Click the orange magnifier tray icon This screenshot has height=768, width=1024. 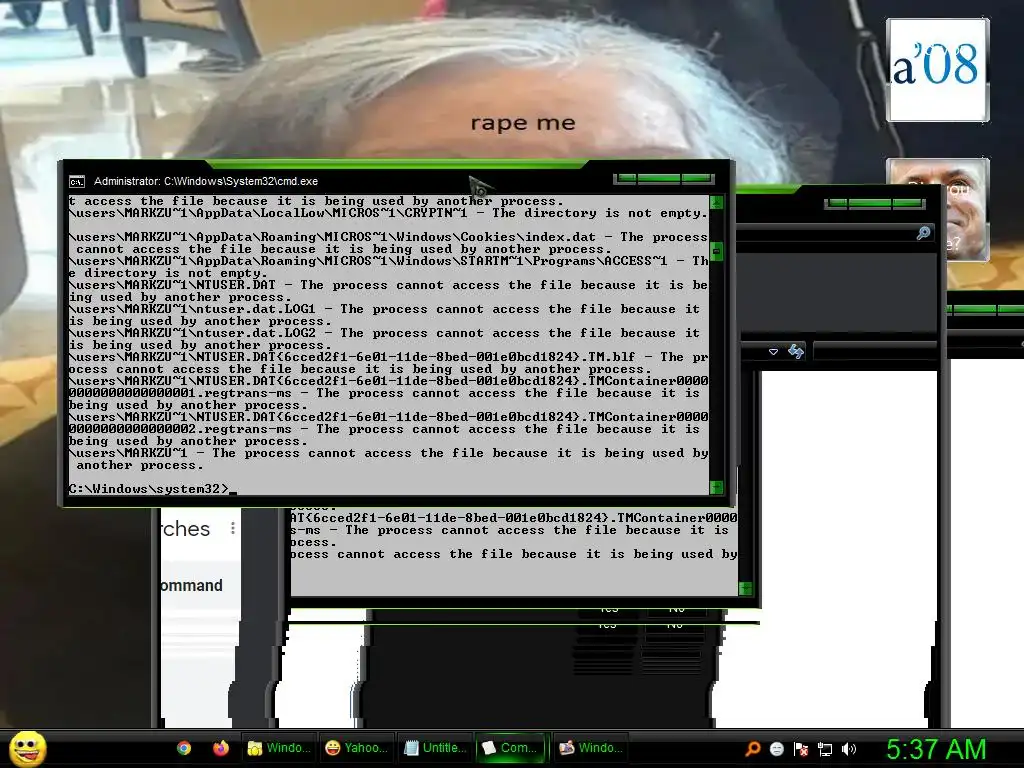pos(752,749)
